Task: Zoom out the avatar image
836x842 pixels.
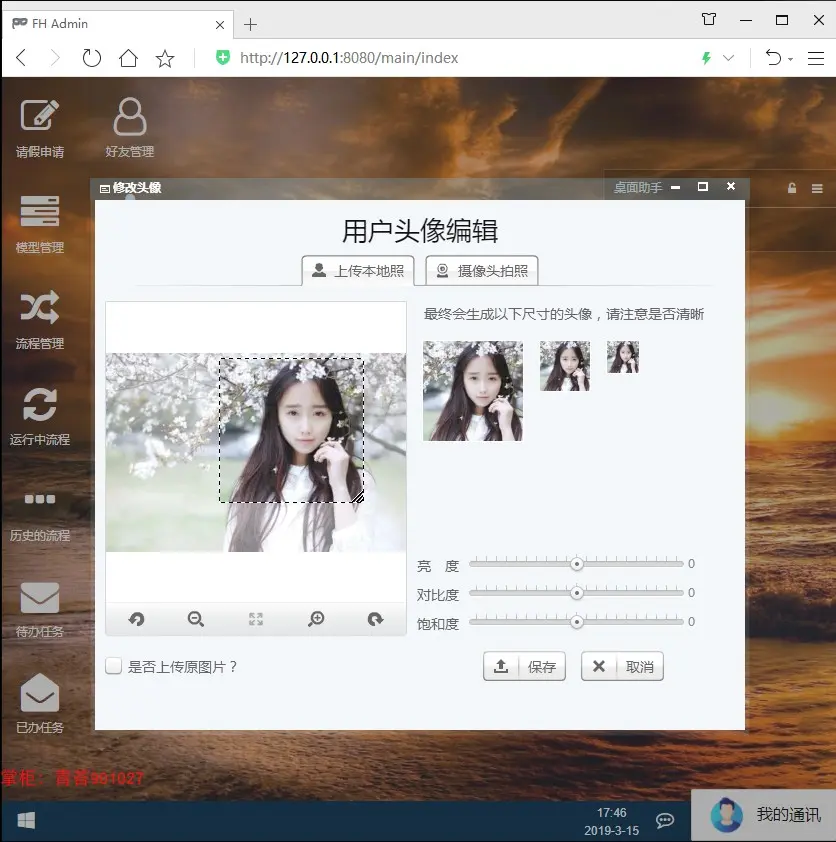Action: coord(196,619)
